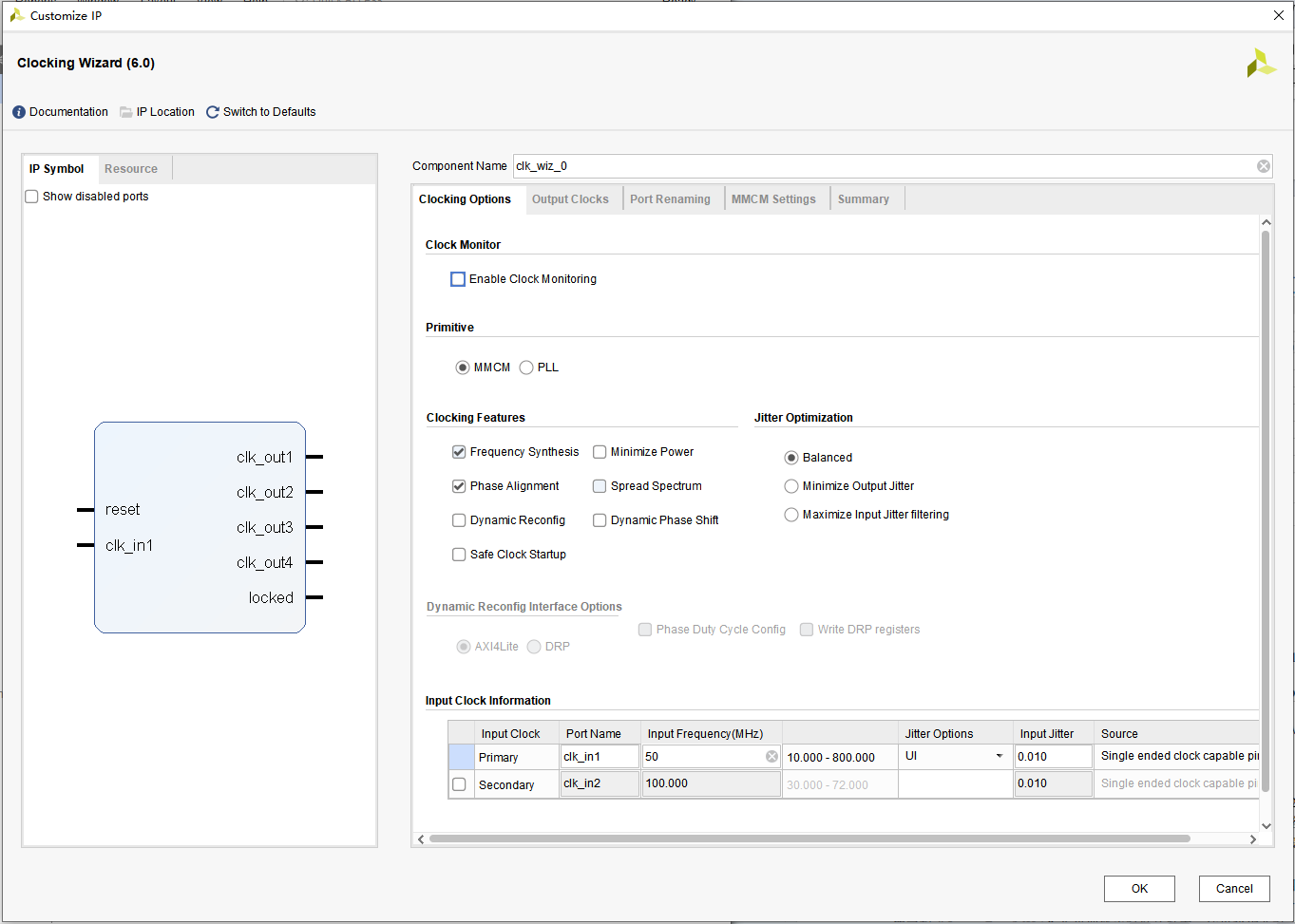Choose Maximize Input Jitter filtering
This screenshot has height=924, width=1295.
(791, 515)
